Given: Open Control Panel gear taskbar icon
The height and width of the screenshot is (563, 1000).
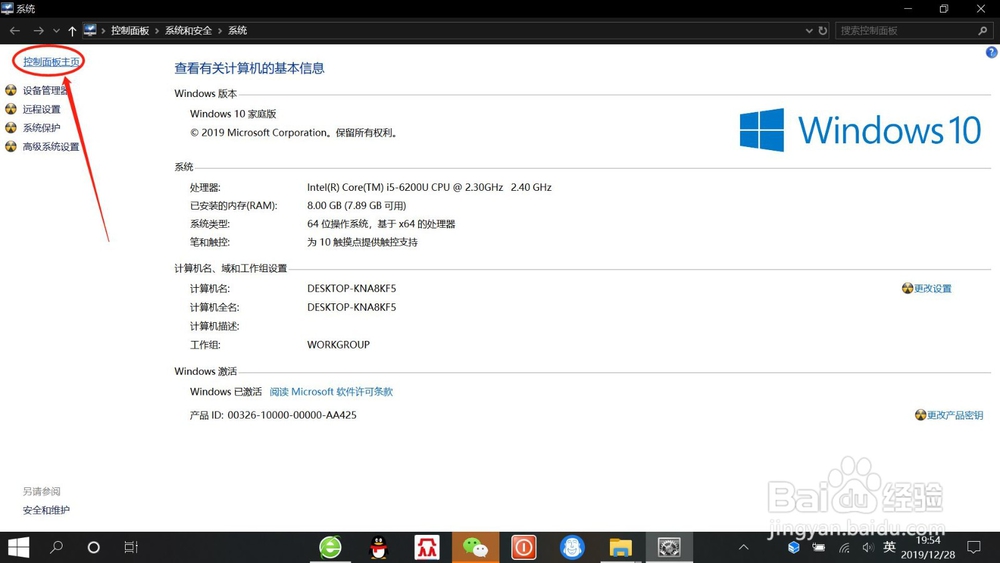Looking at the screenshot, I should (x=669, y=547).
